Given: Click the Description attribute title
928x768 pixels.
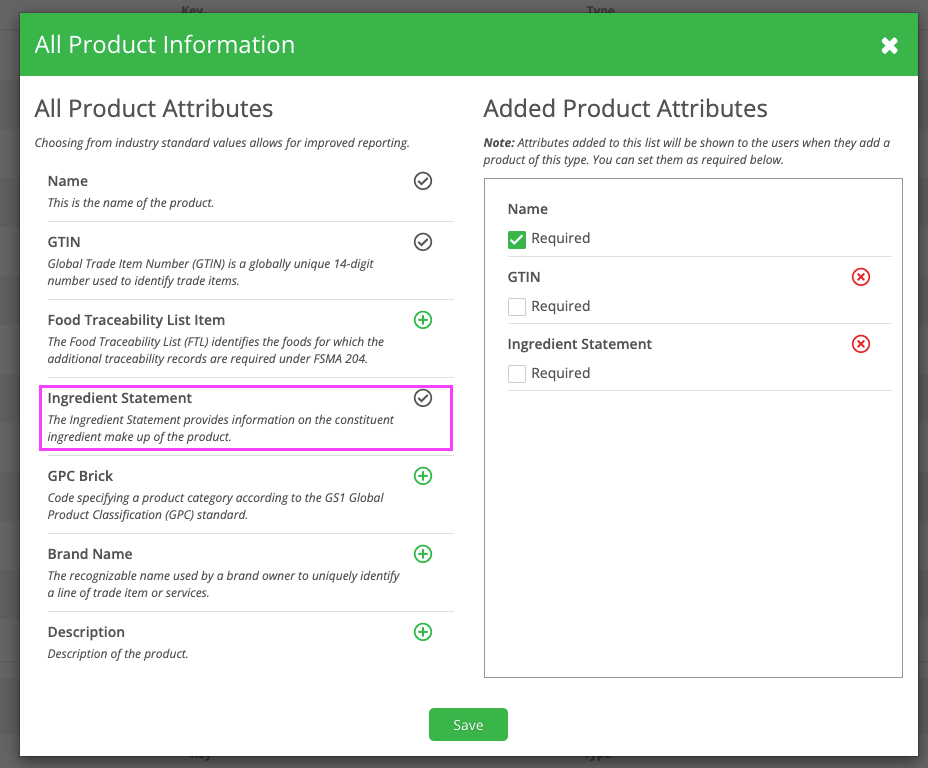Looking at the screenshot, I should click(x=86, y=632).
